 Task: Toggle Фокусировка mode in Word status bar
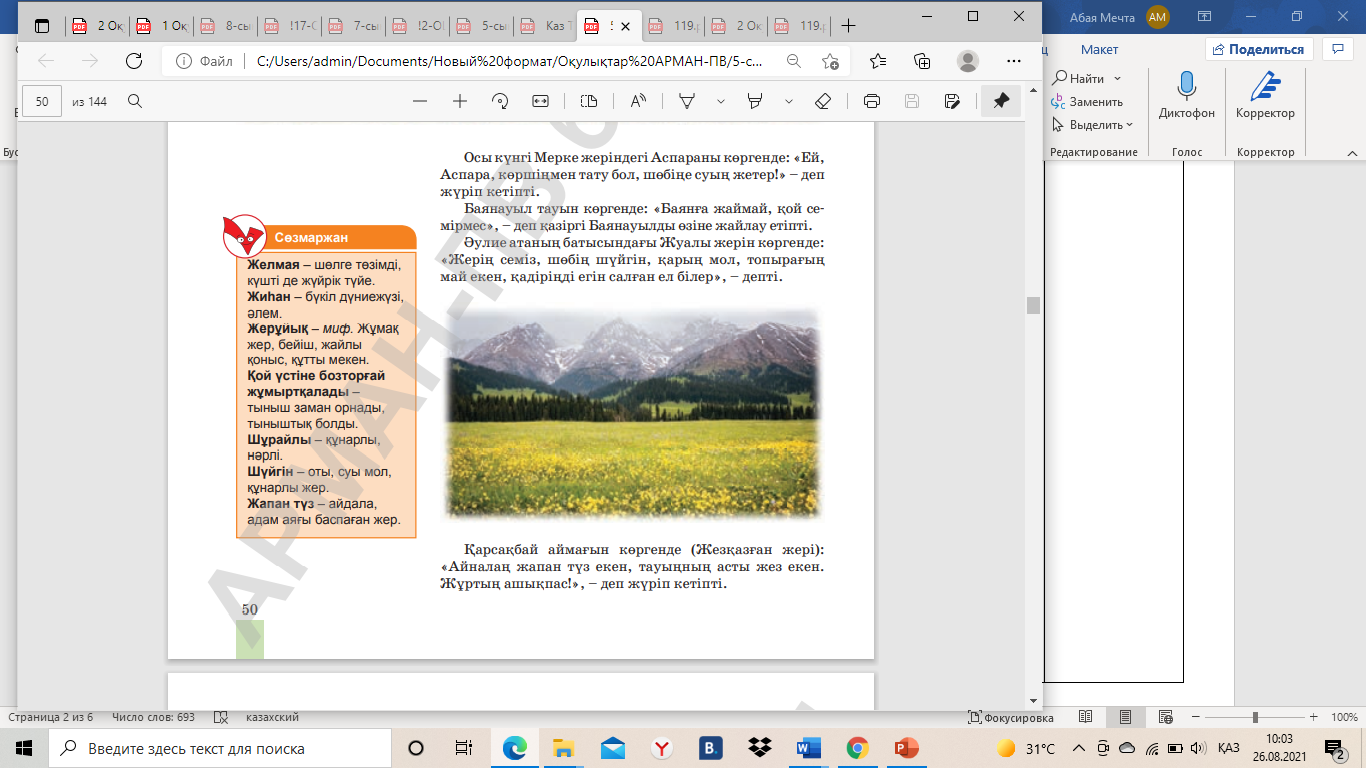coord(1011,718)
